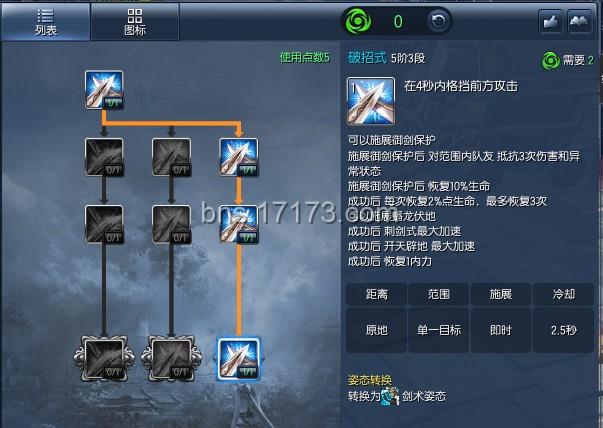Click the thumbs-up recommend icon
Image resolution: width=603 pixels, height=428 pixels.
[550, 22]
